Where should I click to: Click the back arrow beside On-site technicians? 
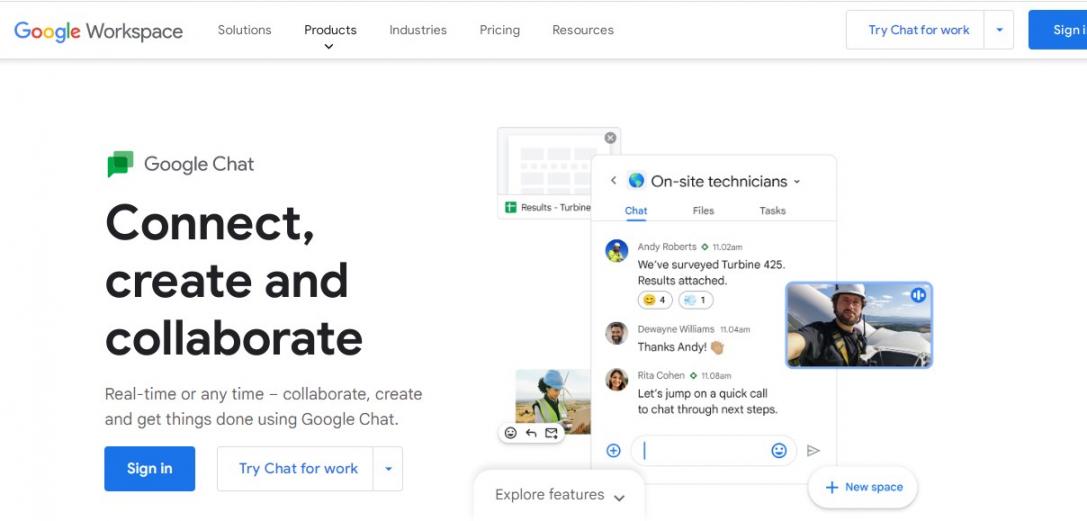(613, 181)
